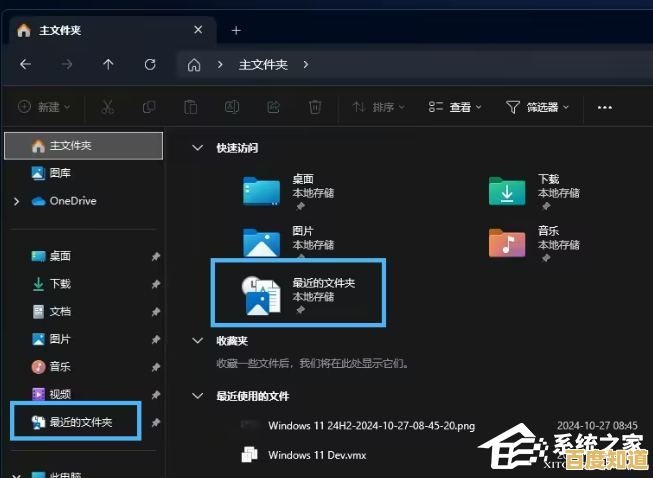Click the Rename icon in toolbar
This screenshot has height=478, width=653.
pos(232,106)
